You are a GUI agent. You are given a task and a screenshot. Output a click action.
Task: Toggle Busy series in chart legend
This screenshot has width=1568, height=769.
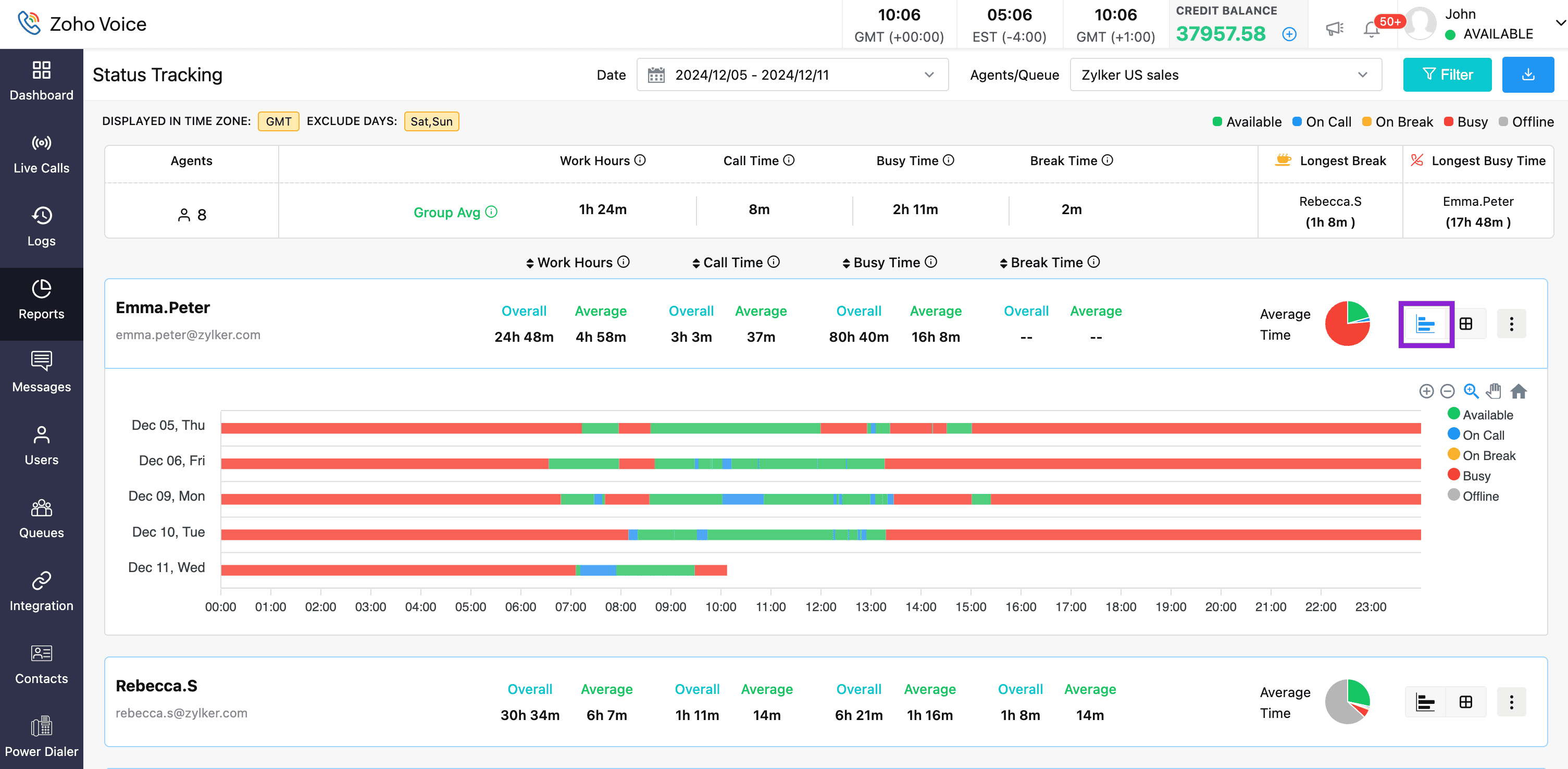point(1475,476)
